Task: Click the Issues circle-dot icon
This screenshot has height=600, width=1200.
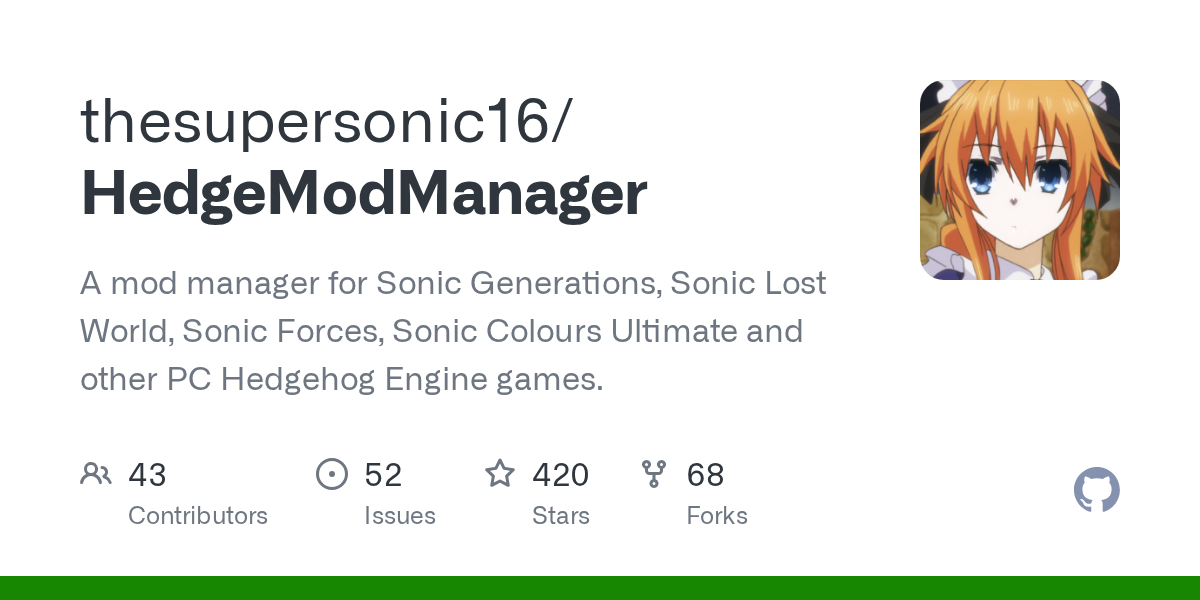Action: click(332, 473)
